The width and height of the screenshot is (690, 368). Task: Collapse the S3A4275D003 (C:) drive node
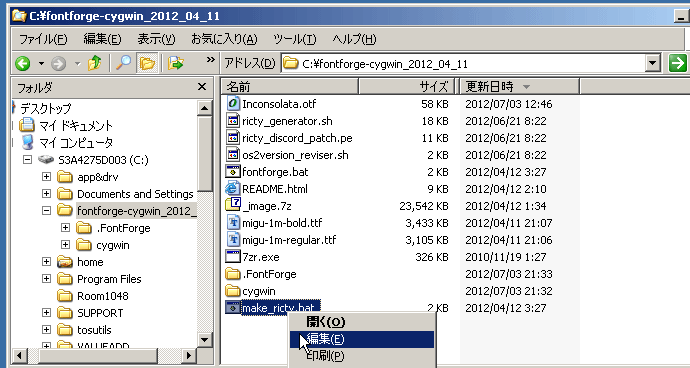28,159
